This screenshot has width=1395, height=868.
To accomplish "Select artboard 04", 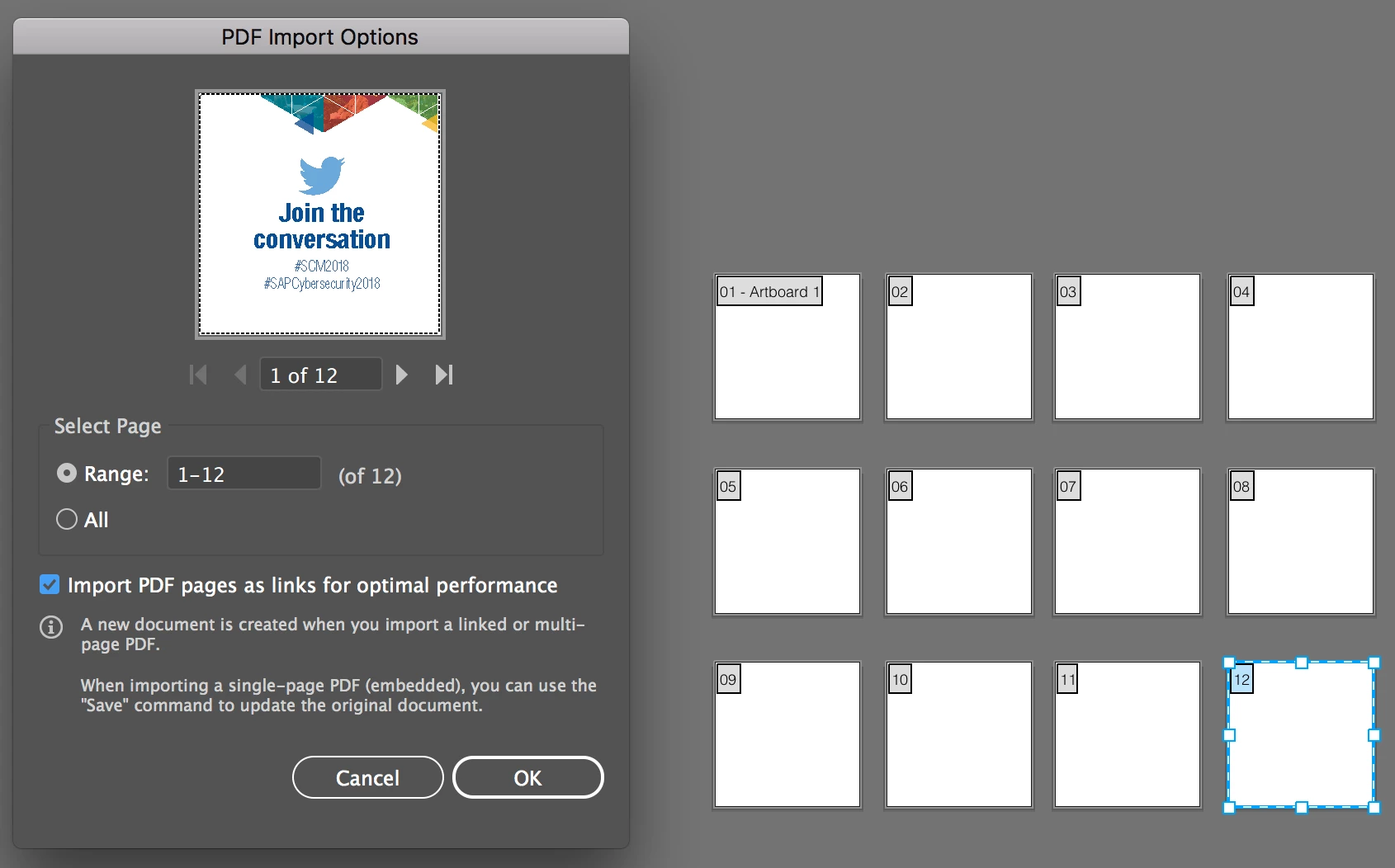I will coord(1301,347).
